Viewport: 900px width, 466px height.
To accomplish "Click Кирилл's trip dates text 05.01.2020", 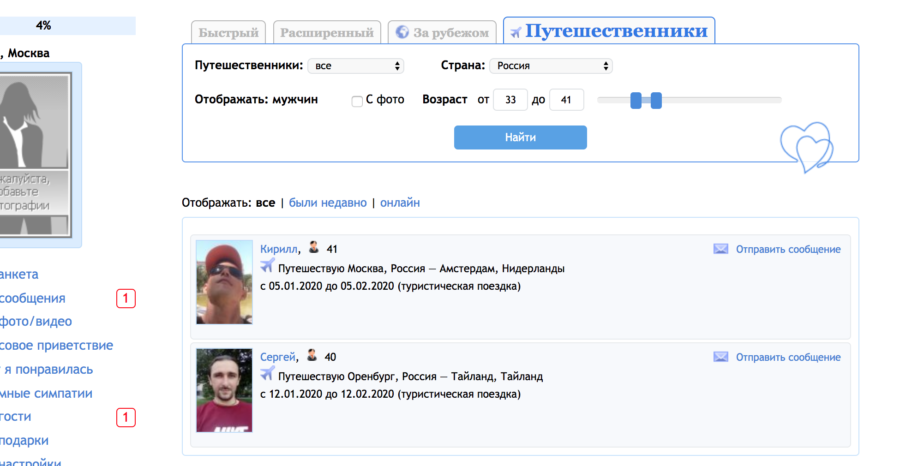I will pyautogui.click(x=390, y=286).
